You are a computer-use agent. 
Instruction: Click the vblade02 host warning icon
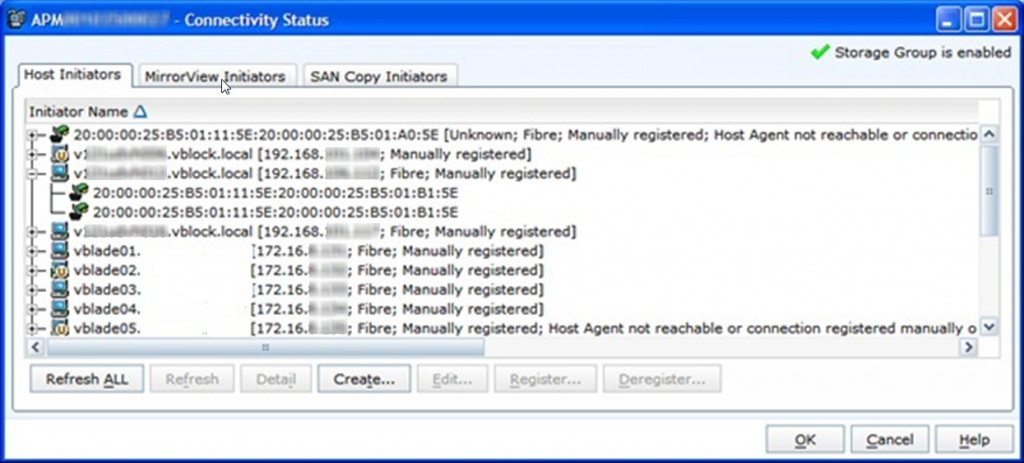[x=59, y=270]
